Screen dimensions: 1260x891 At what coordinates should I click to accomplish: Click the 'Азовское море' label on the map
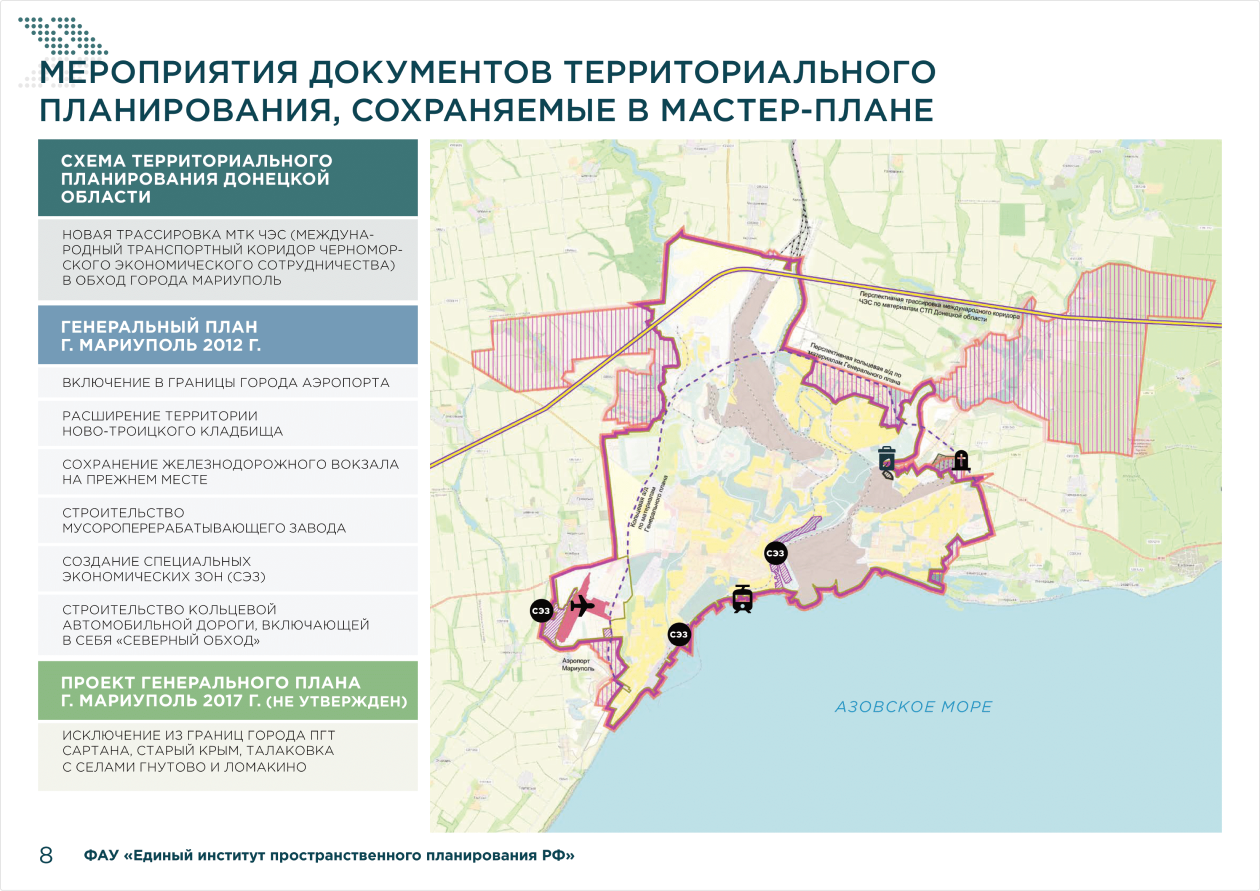(x=914, y=707)
